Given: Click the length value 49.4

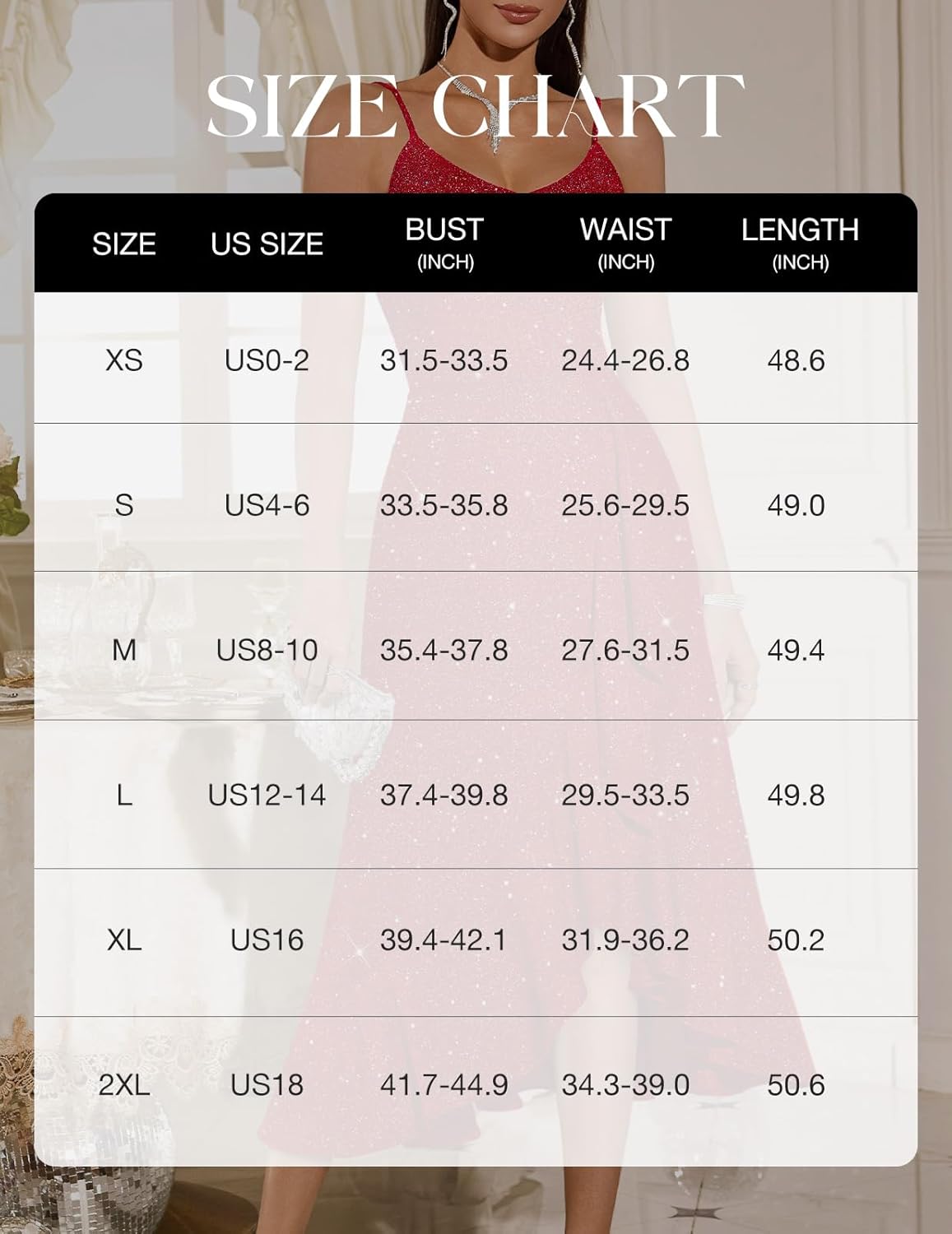Looking at the screenshot, I should (796, 650).
